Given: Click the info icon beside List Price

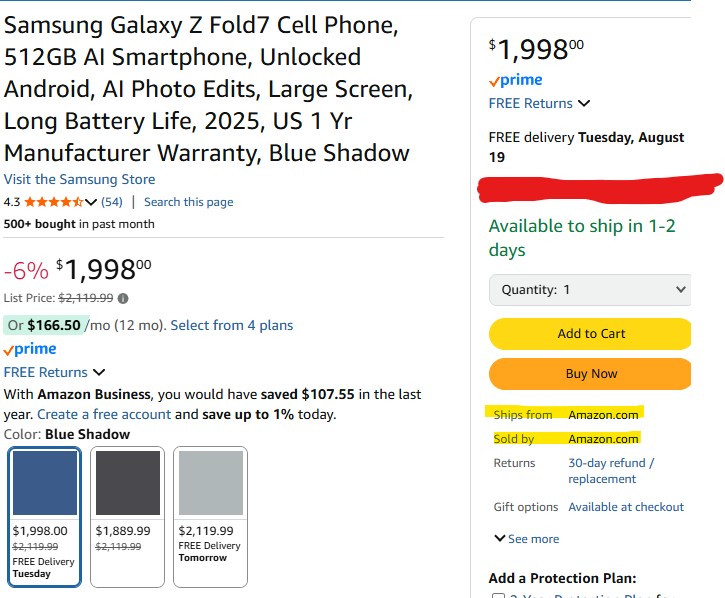Looking at the screenshot, I should (x=123, y=298).
